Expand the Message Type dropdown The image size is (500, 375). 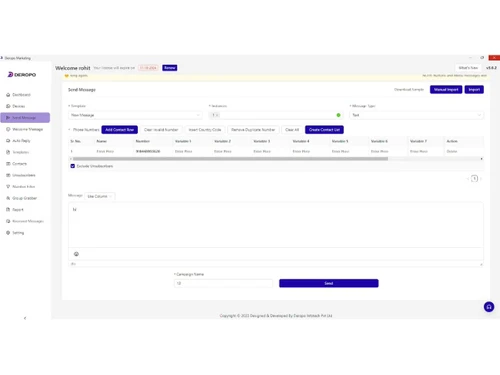(417, 115)
